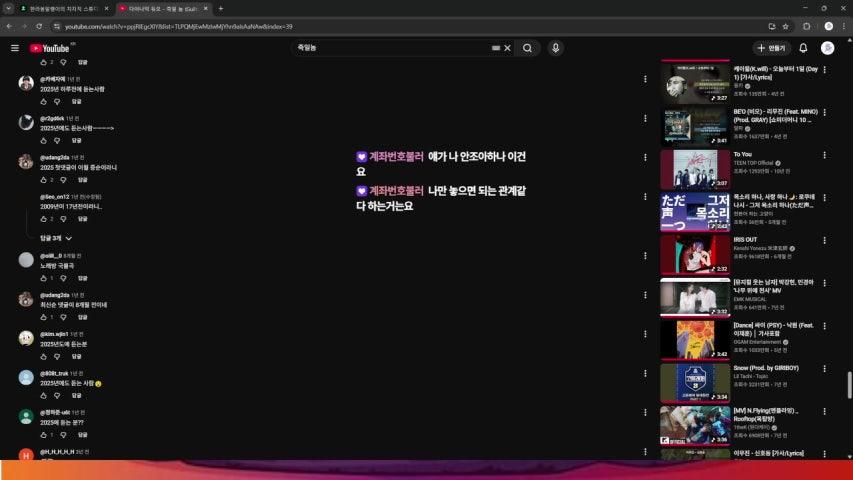Open more options for To You video
Image resolution: width=853 pixels, height=480 pixels.
[x=825, y=155]
